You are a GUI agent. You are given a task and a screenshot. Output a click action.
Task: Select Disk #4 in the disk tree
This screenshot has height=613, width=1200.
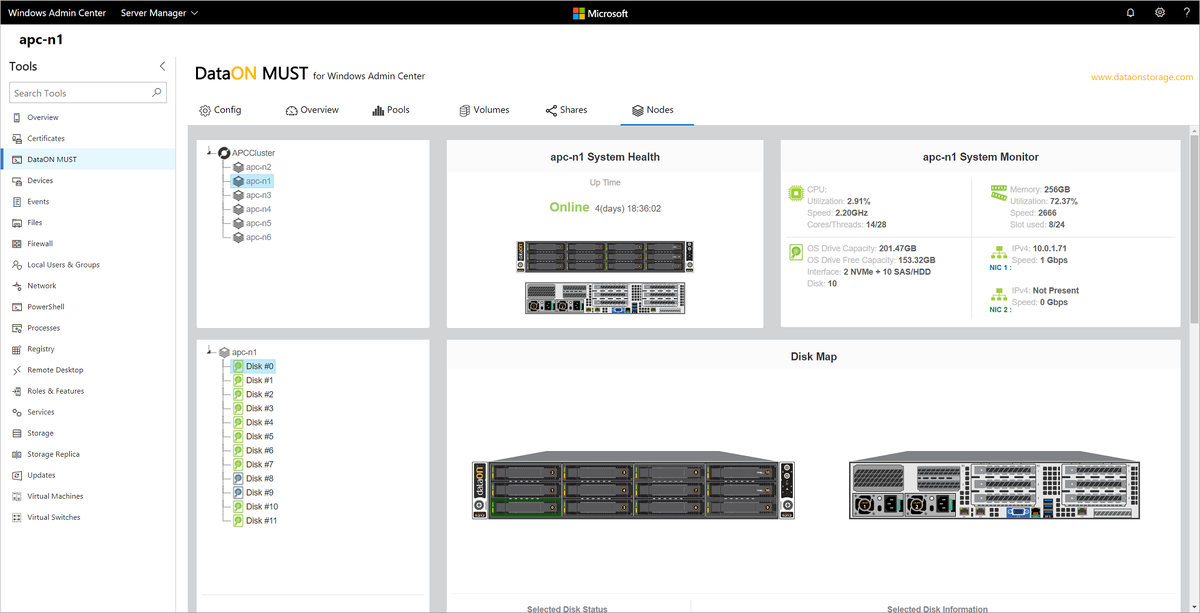pos(253,422)
